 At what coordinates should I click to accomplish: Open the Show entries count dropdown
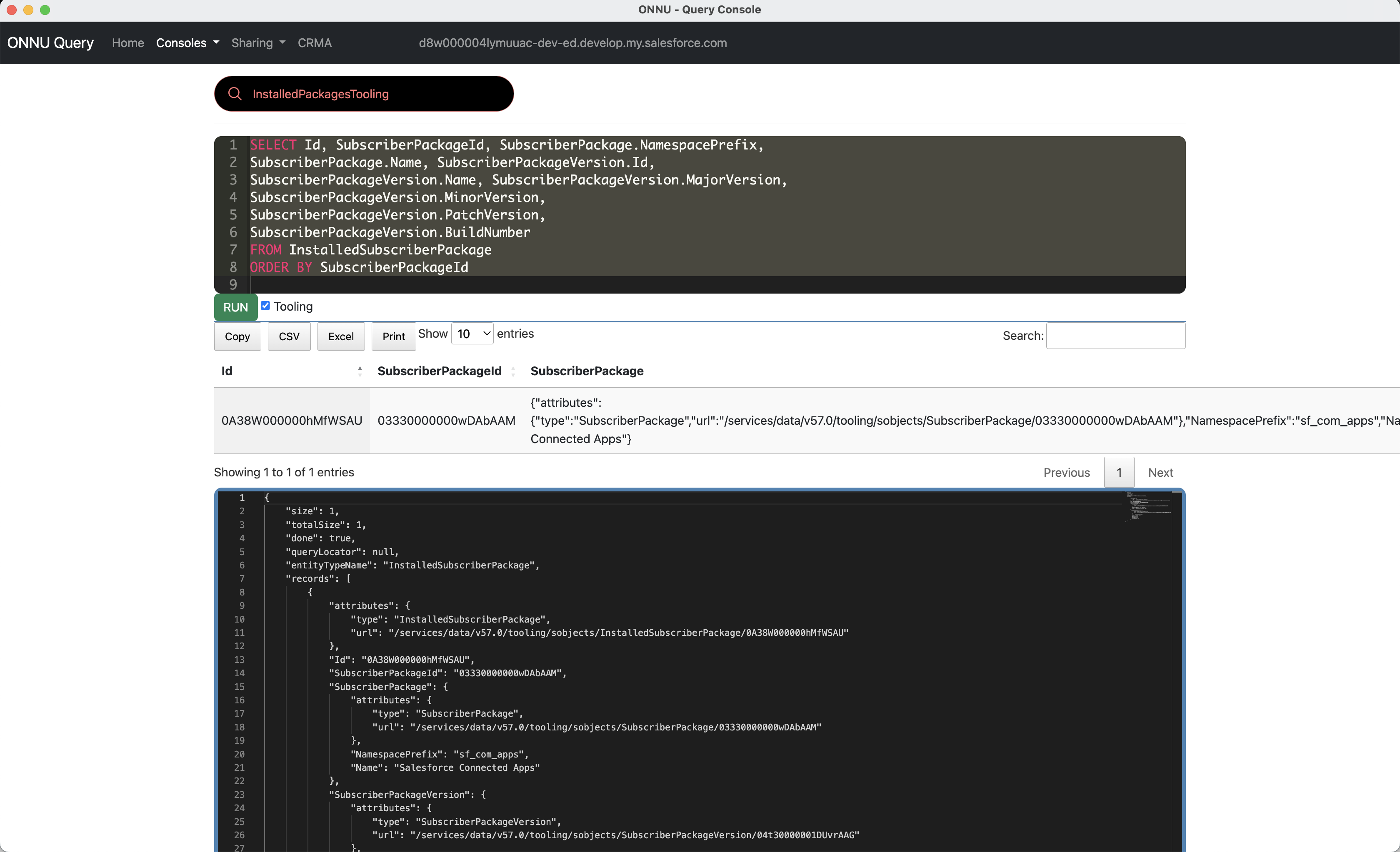click(x=472, y=334)
